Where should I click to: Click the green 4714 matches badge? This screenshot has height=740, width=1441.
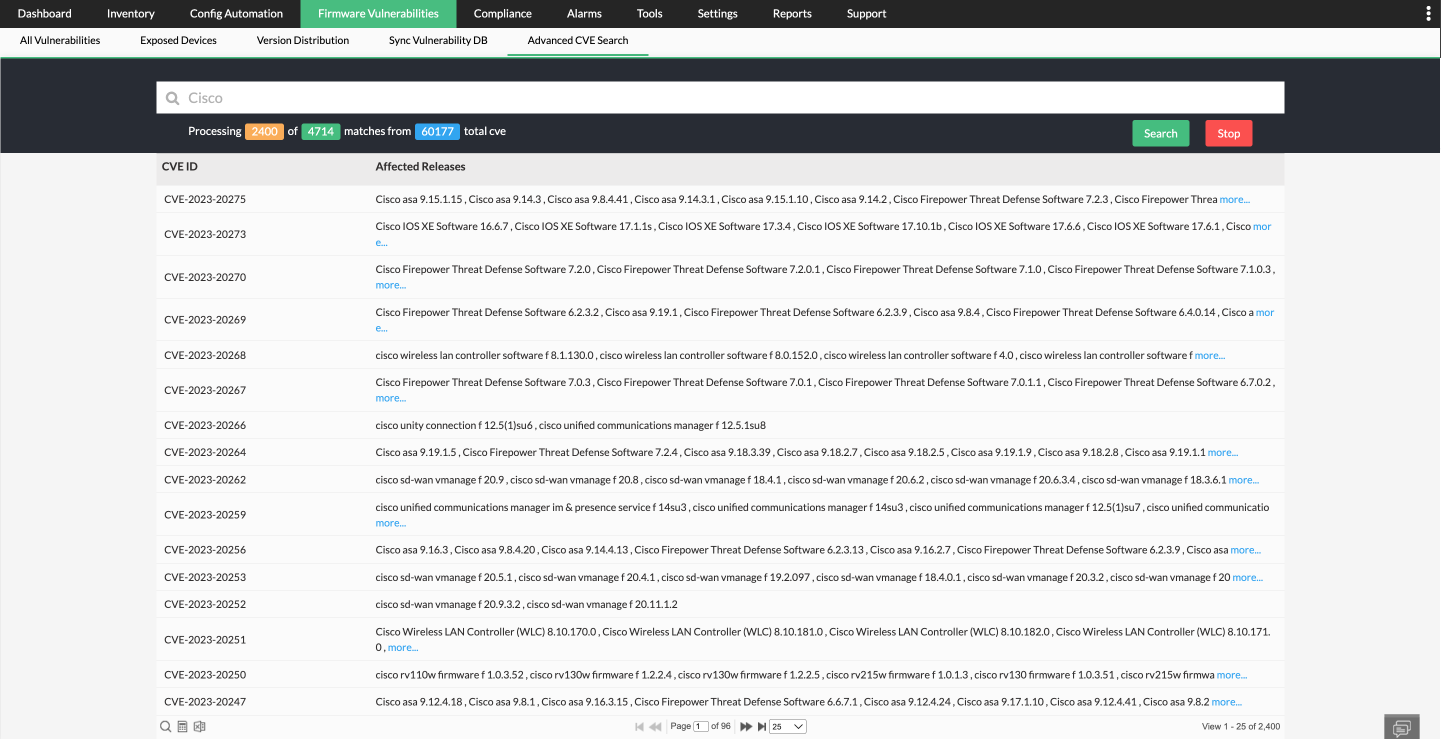[321, 131]
